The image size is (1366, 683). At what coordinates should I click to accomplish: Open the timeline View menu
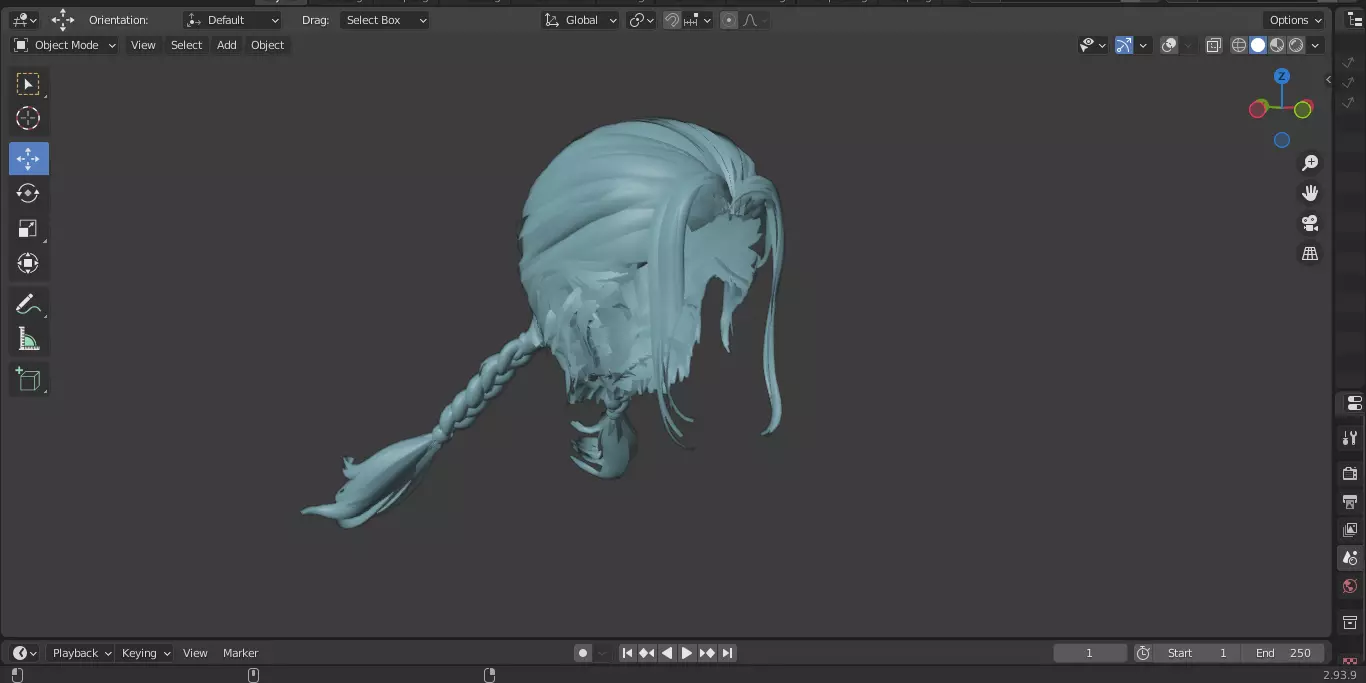tap(195, 653)
